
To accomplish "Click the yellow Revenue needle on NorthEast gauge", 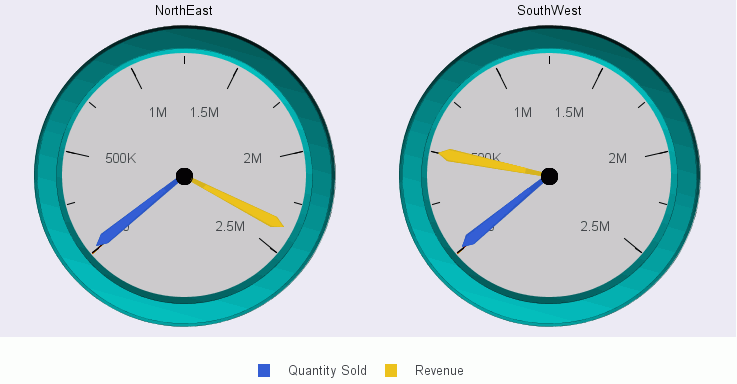I will (237, 203).
